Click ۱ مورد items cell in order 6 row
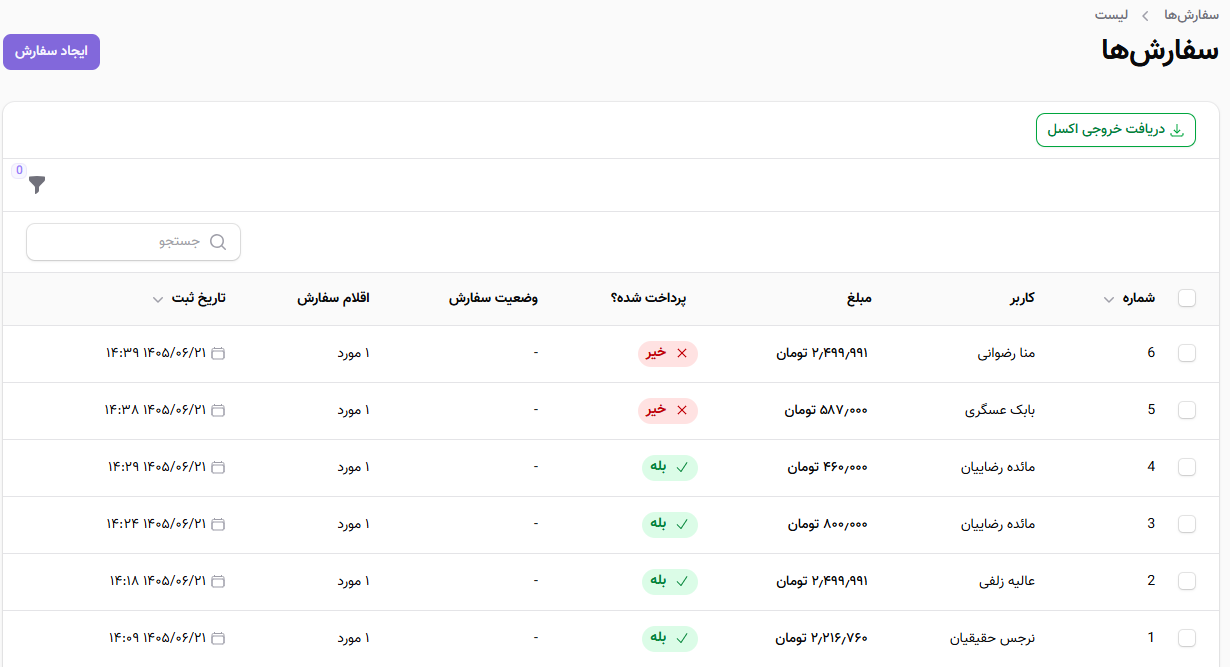This screenshot has height=667, width=1230. pyautogui.click(x=353, y=353)
